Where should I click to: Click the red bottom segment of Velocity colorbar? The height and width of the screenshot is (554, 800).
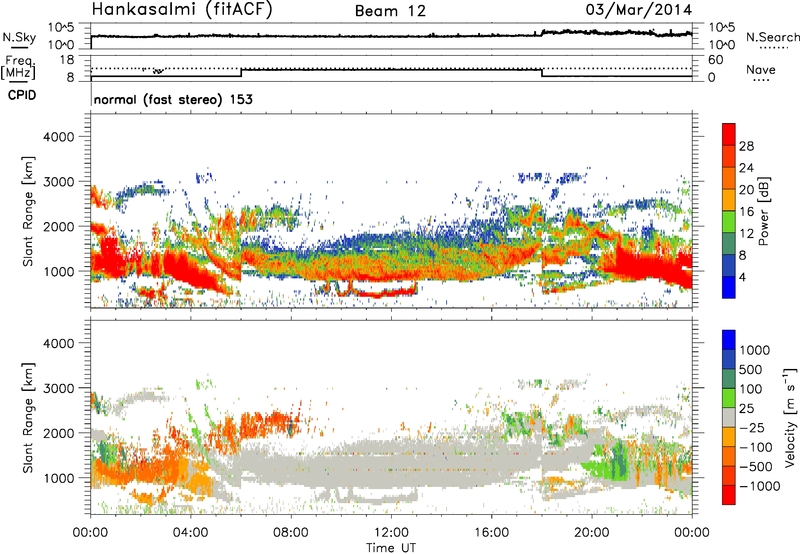(x=729, y=495)
